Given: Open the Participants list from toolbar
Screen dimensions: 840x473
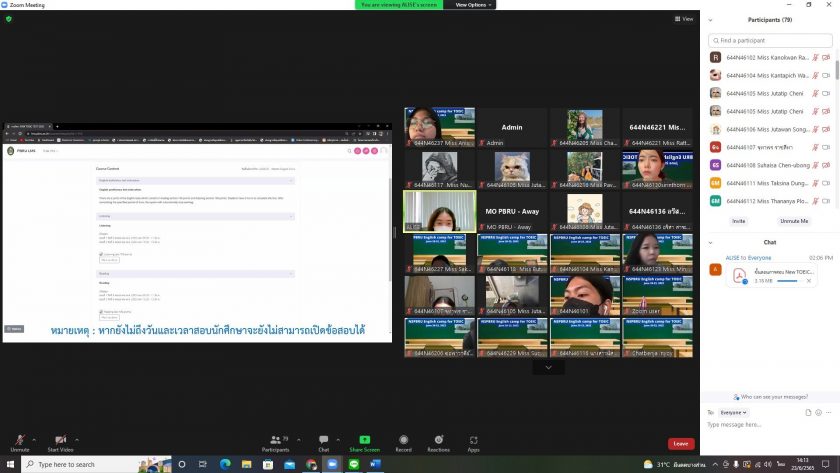Looking at the screenshot, I should (x=275, y=443).
